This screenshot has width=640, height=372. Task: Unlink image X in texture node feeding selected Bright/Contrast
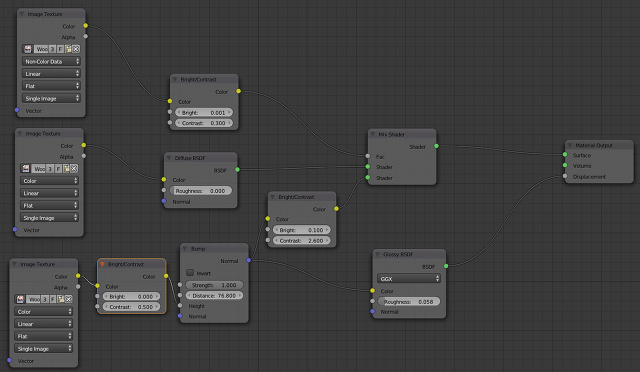(x=69, y=299)
